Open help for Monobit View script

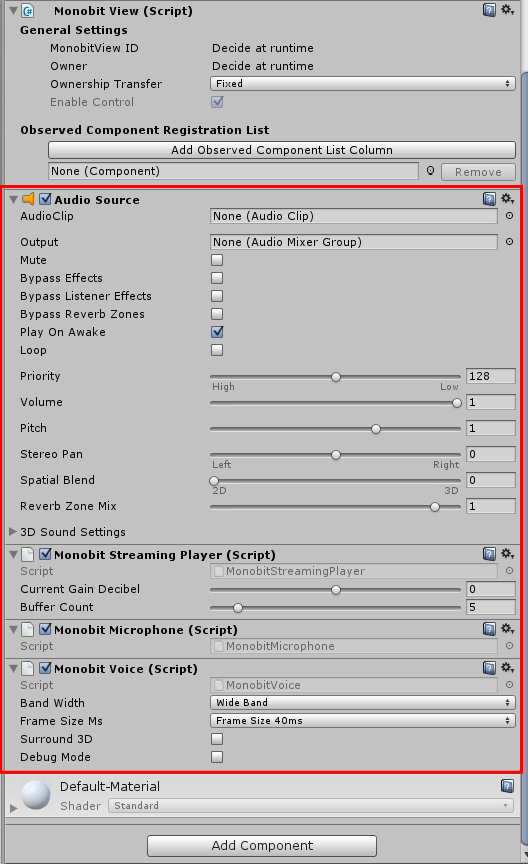click(489, 10)
